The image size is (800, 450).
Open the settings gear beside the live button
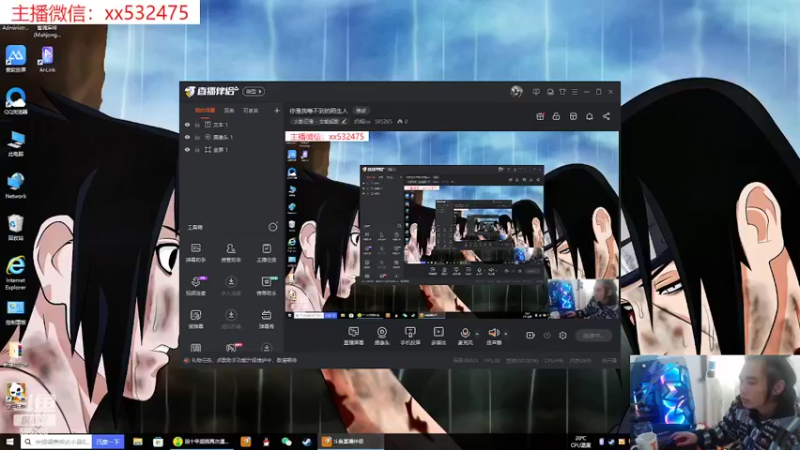tap(563, 335)
